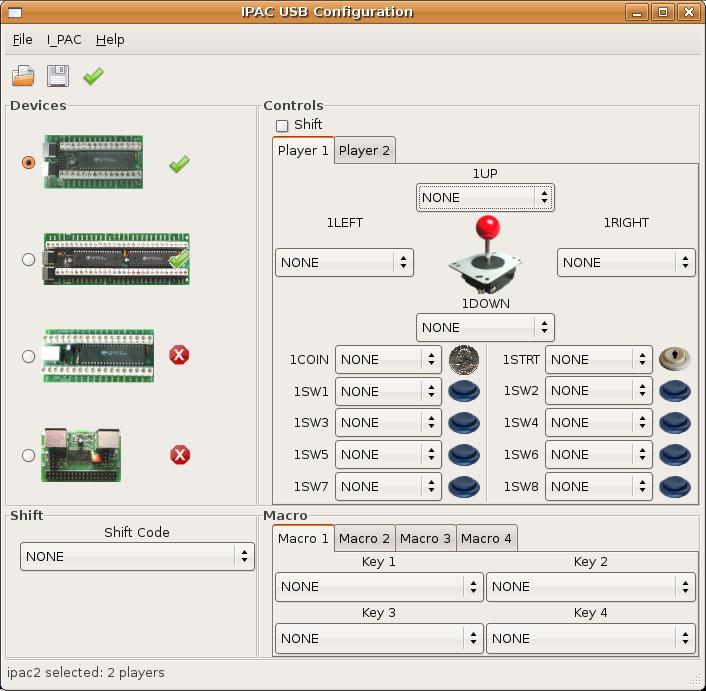Close the IPAC USB Configuration window
706x691 pixels.
pos(689,12)
